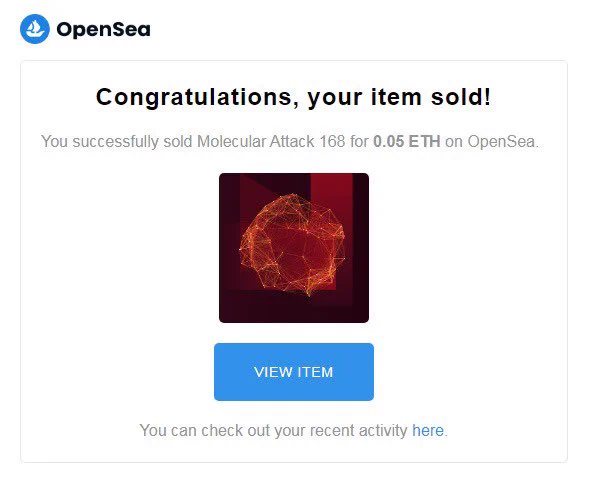This screenshot has height=503, width=591.
Task: Click the word 'ITEM' on the blue button
Action: (315, 372)
